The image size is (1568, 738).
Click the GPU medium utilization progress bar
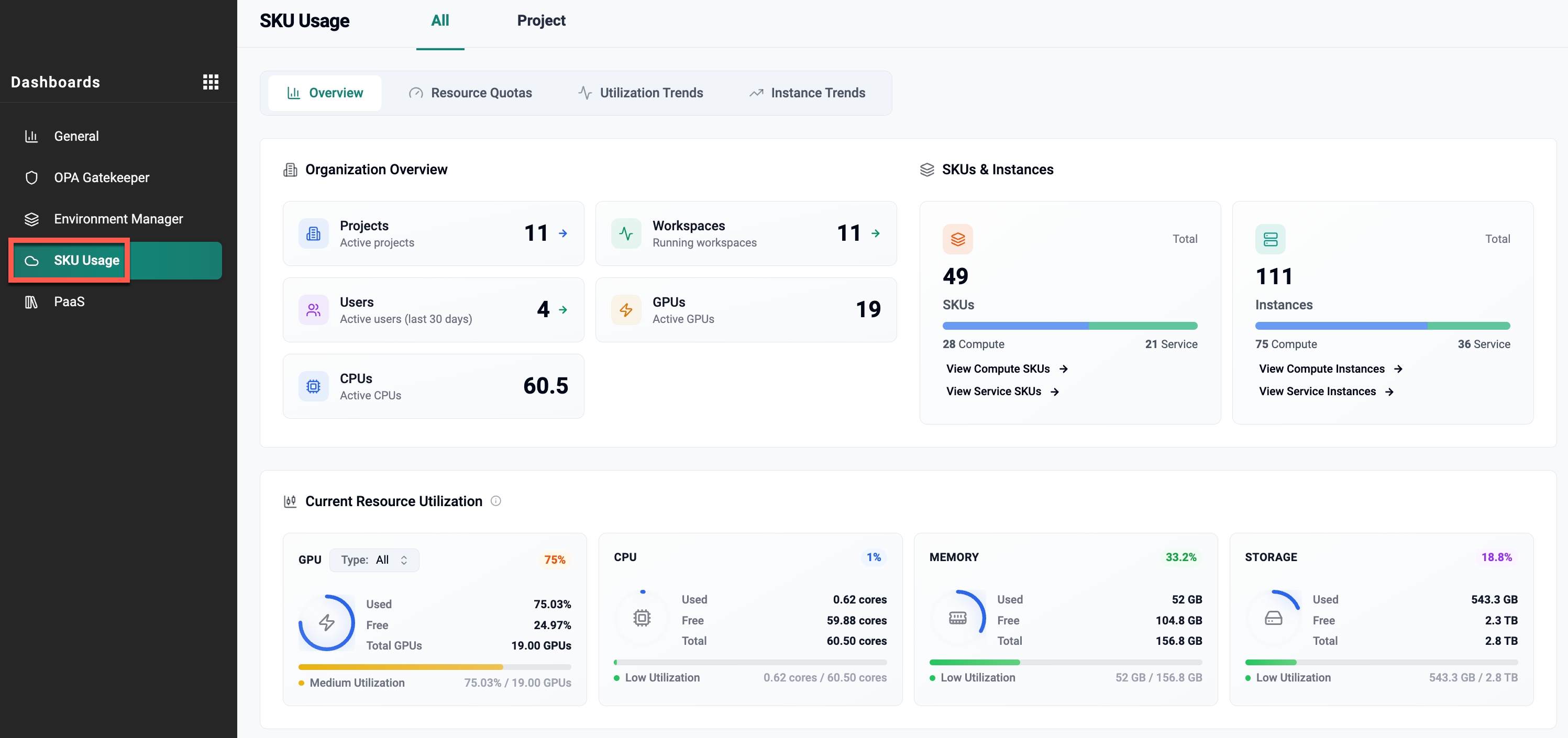(x=434, y=667)
